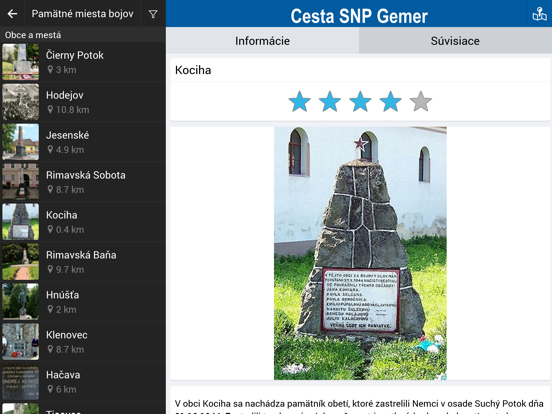This screenshot has width=552, height=414.
Task: Select Klenovec in the list
Action: [83, 341]
